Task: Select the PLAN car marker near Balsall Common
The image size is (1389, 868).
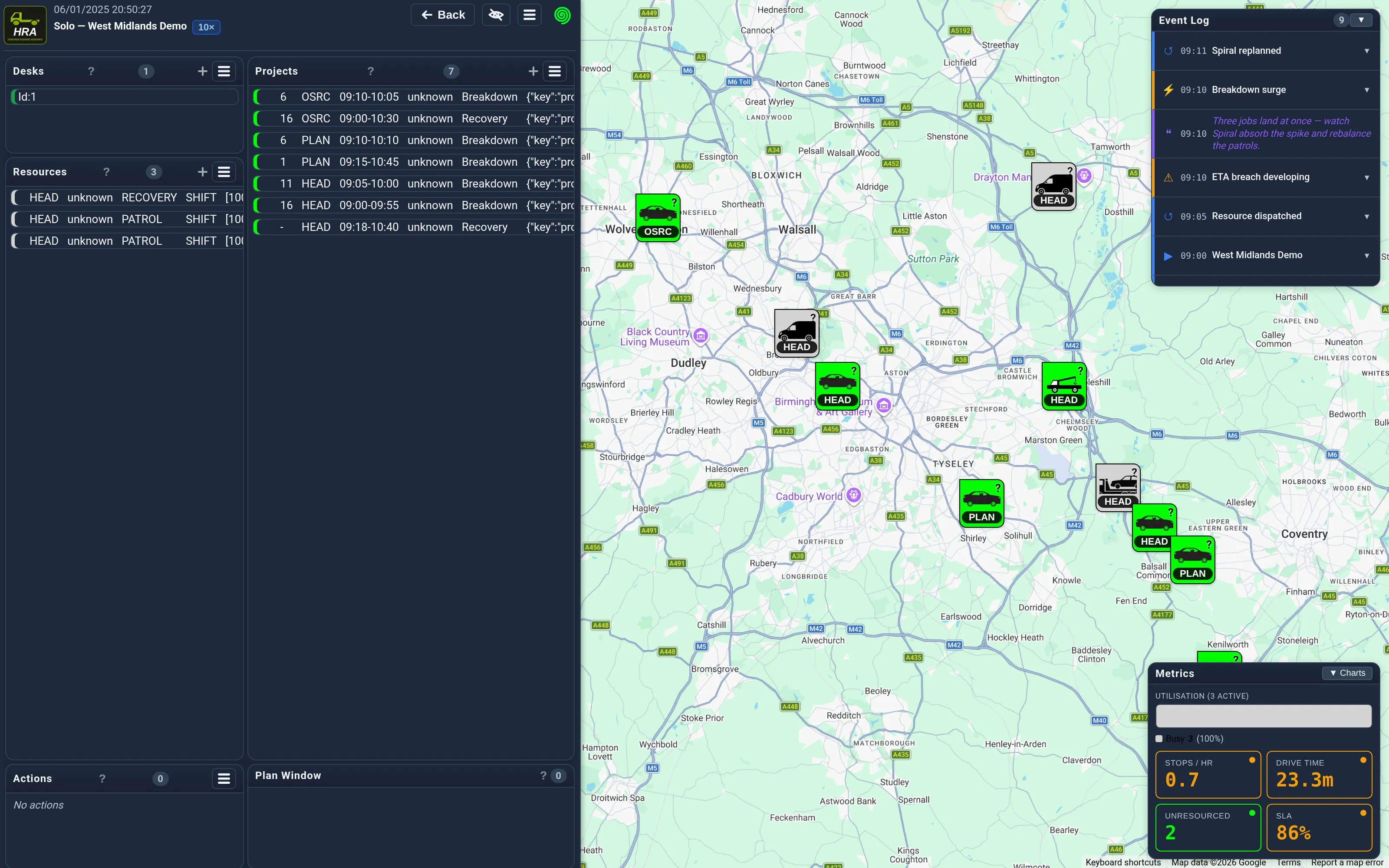Action: (1193, 560)
